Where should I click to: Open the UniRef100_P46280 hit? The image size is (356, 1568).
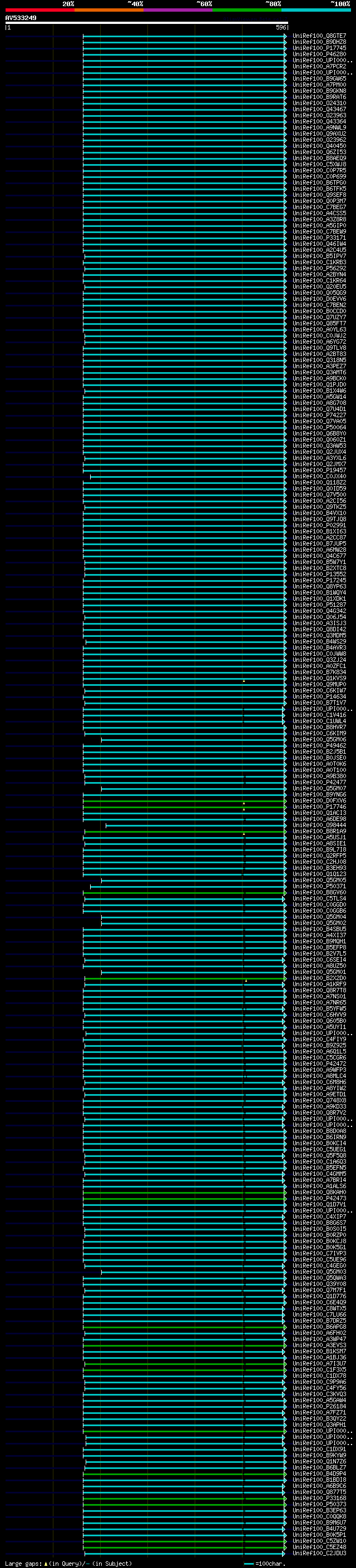(x=319, y=54)
